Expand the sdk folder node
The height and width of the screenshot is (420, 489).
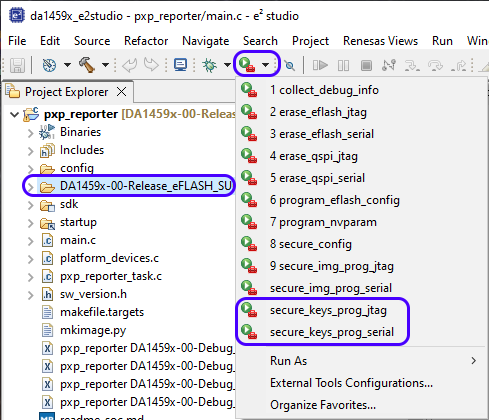click(30, 205)
